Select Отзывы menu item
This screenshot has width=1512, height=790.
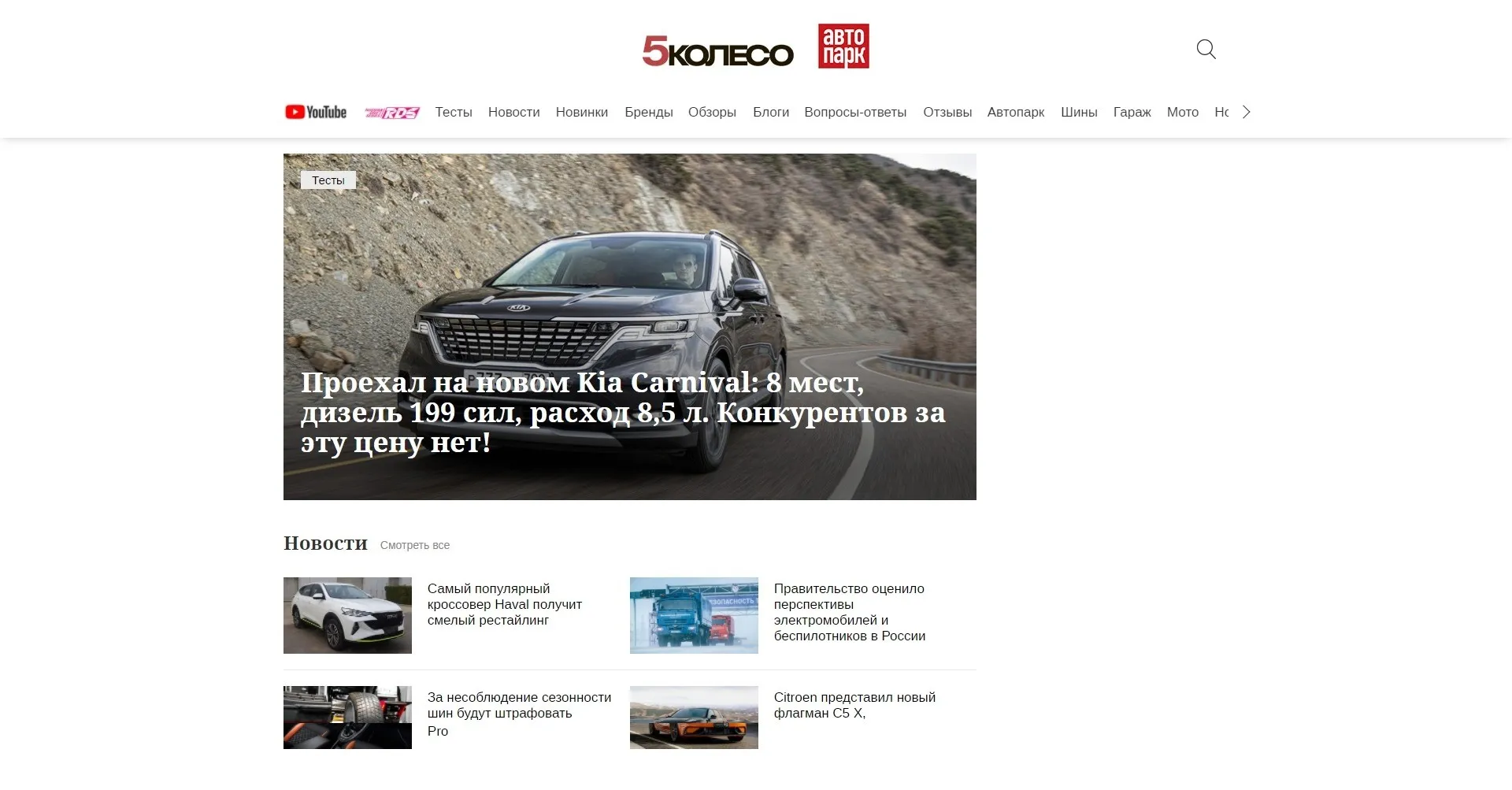(x=947, y=112)
